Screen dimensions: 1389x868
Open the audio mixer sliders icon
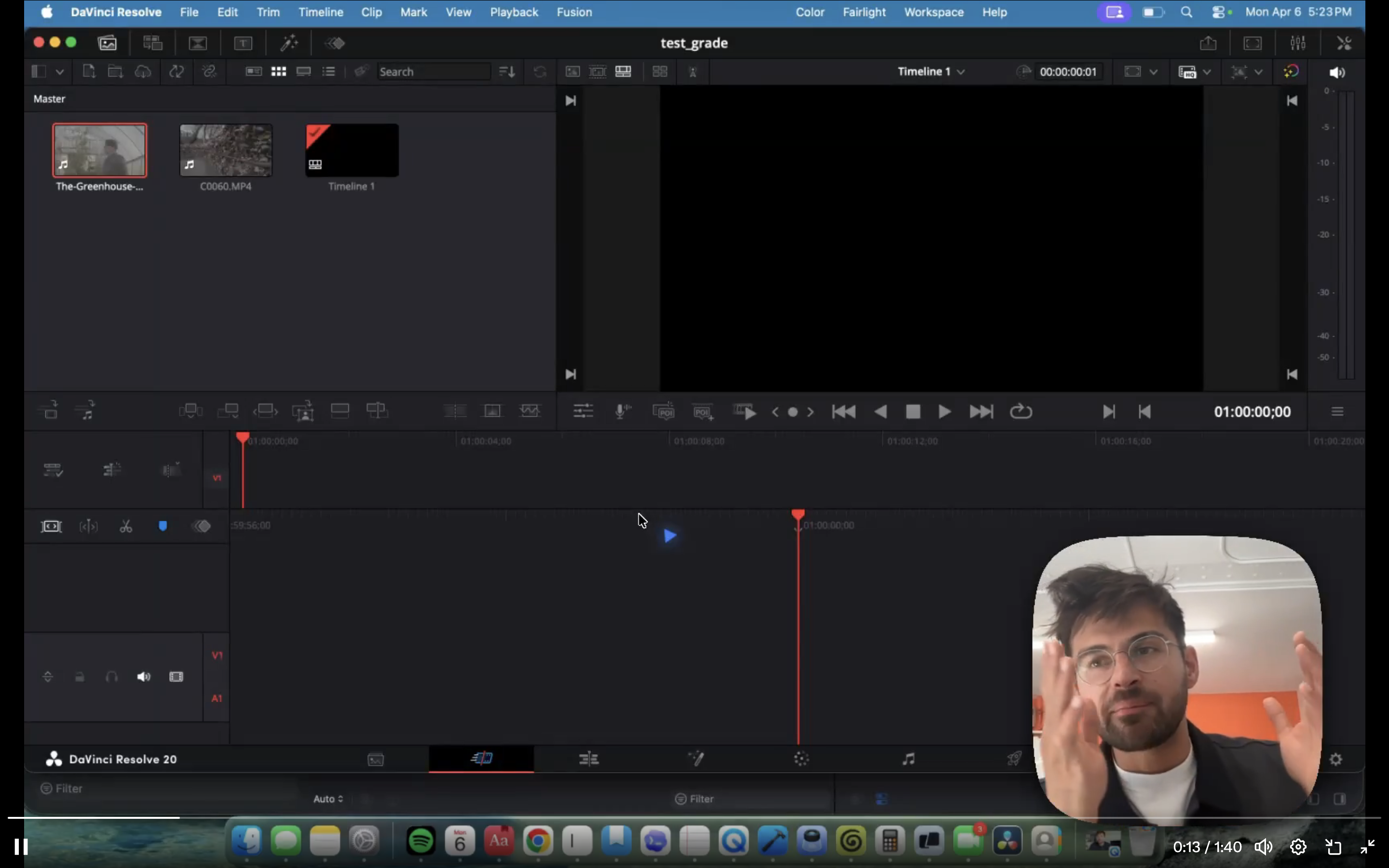(x=1298, y=43)
